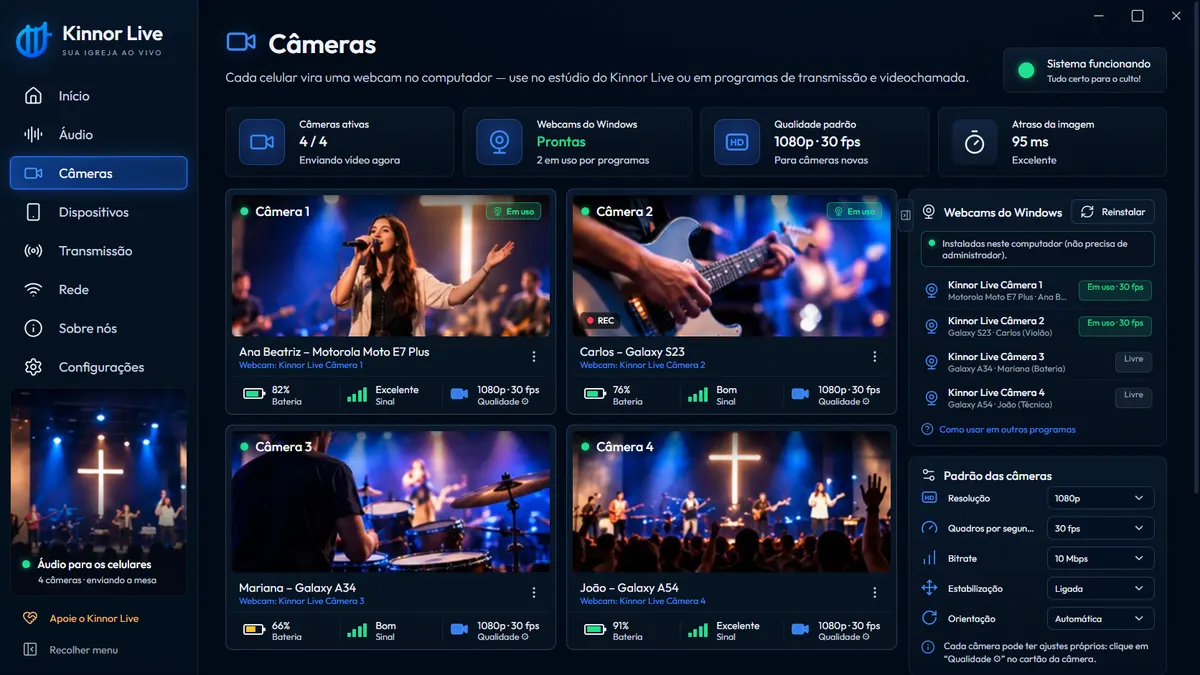Open the Resolução 1080p dropdown
The width and height of the screenshot is (1200, 675).
(x=1100, y=498)
